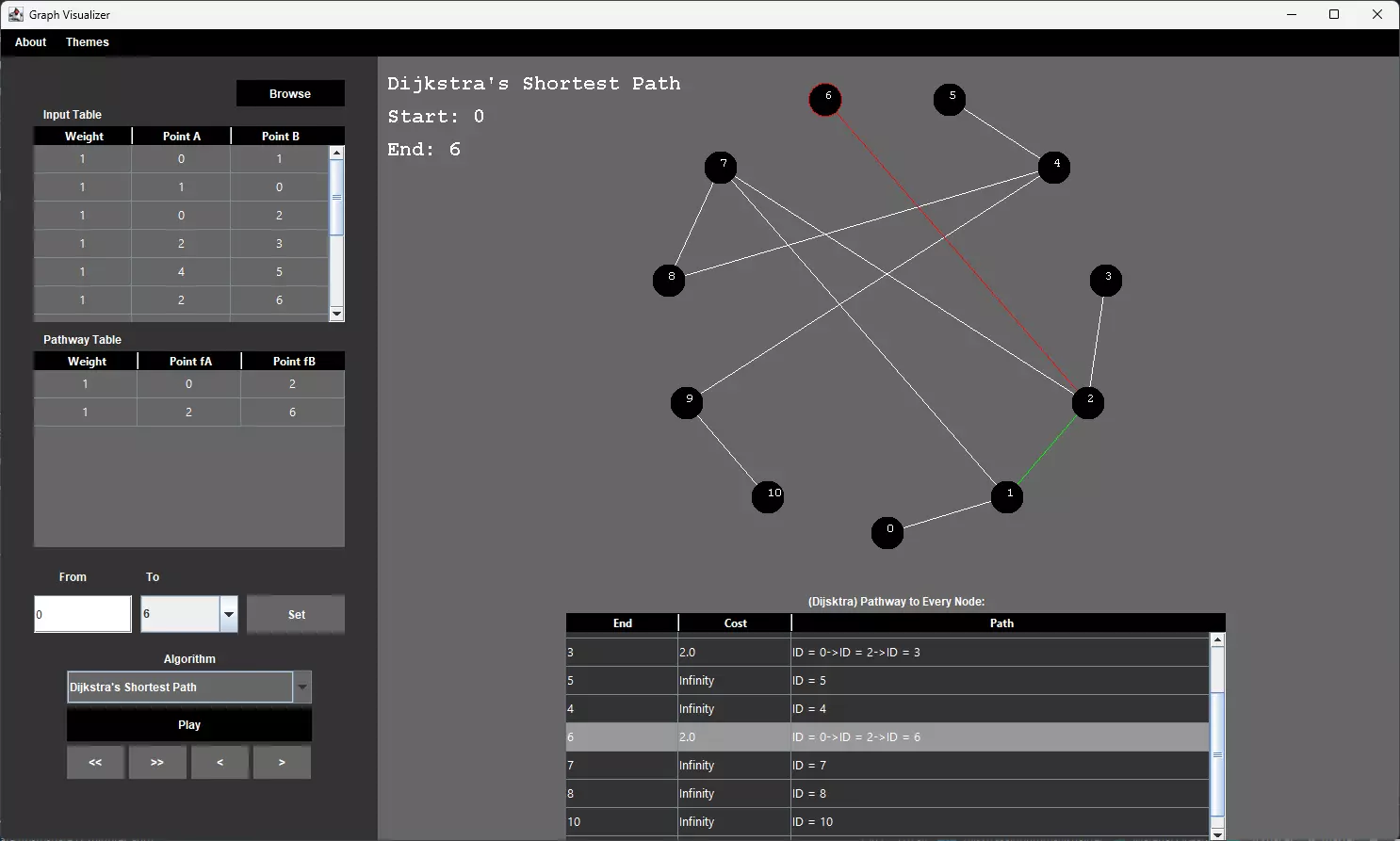Click path cell 'ID = 10'
Screen dimensions: 1400x841
coord(1000,821)
